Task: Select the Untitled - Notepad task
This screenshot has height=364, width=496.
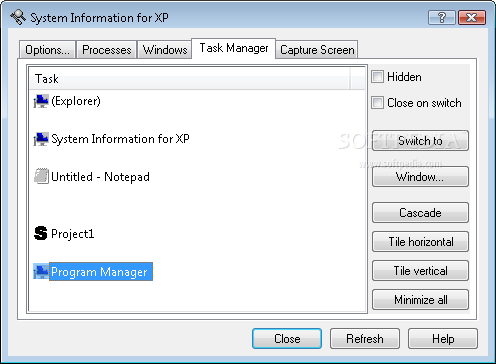Action: click(100, 177)
